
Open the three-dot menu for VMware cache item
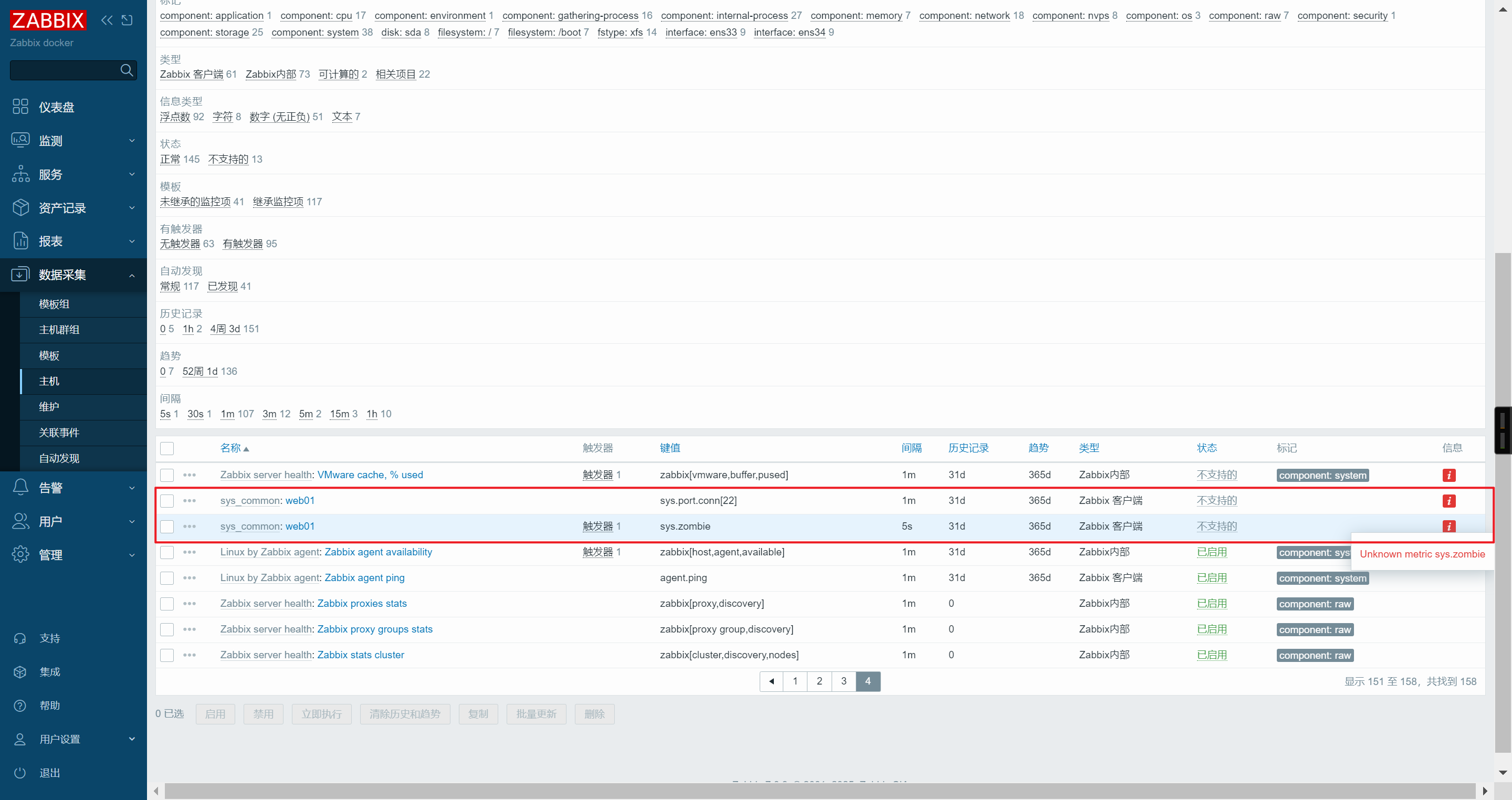189,475
